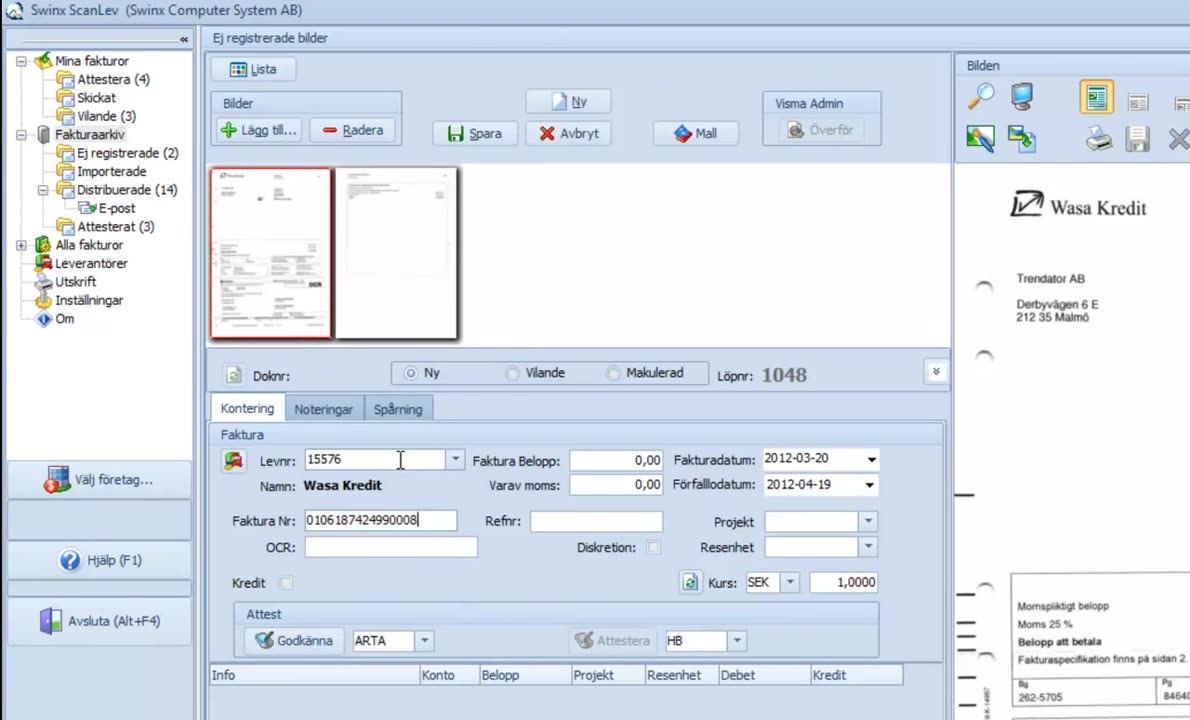
Task: Expand the details section with double-down chevron
Action: pos(936,372)
